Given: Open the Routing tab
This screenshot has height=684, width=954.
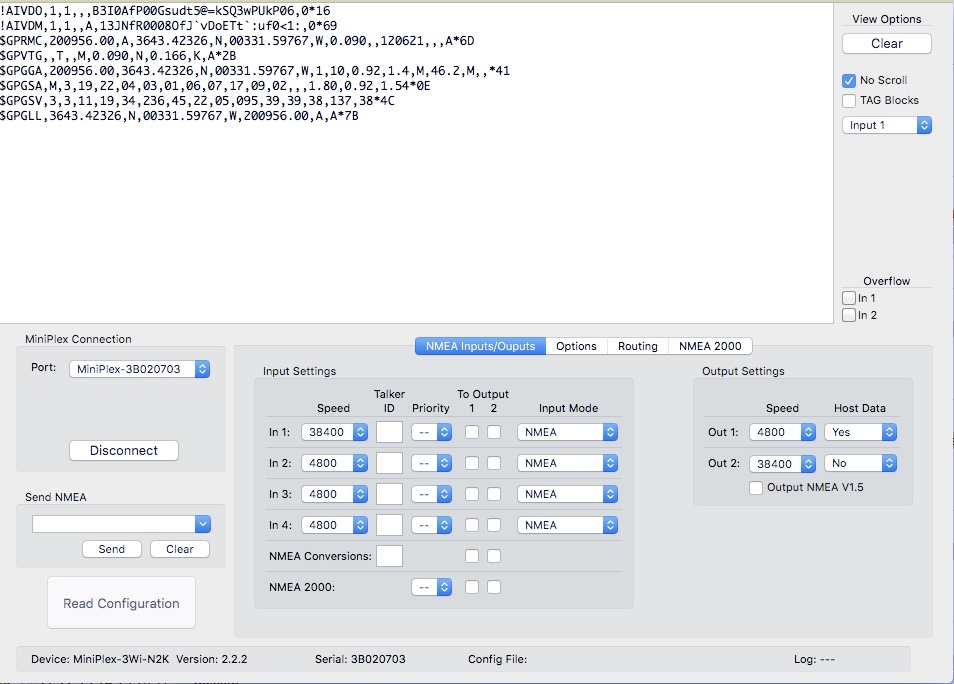Looking at the screenshot, I should pos(638,346).
